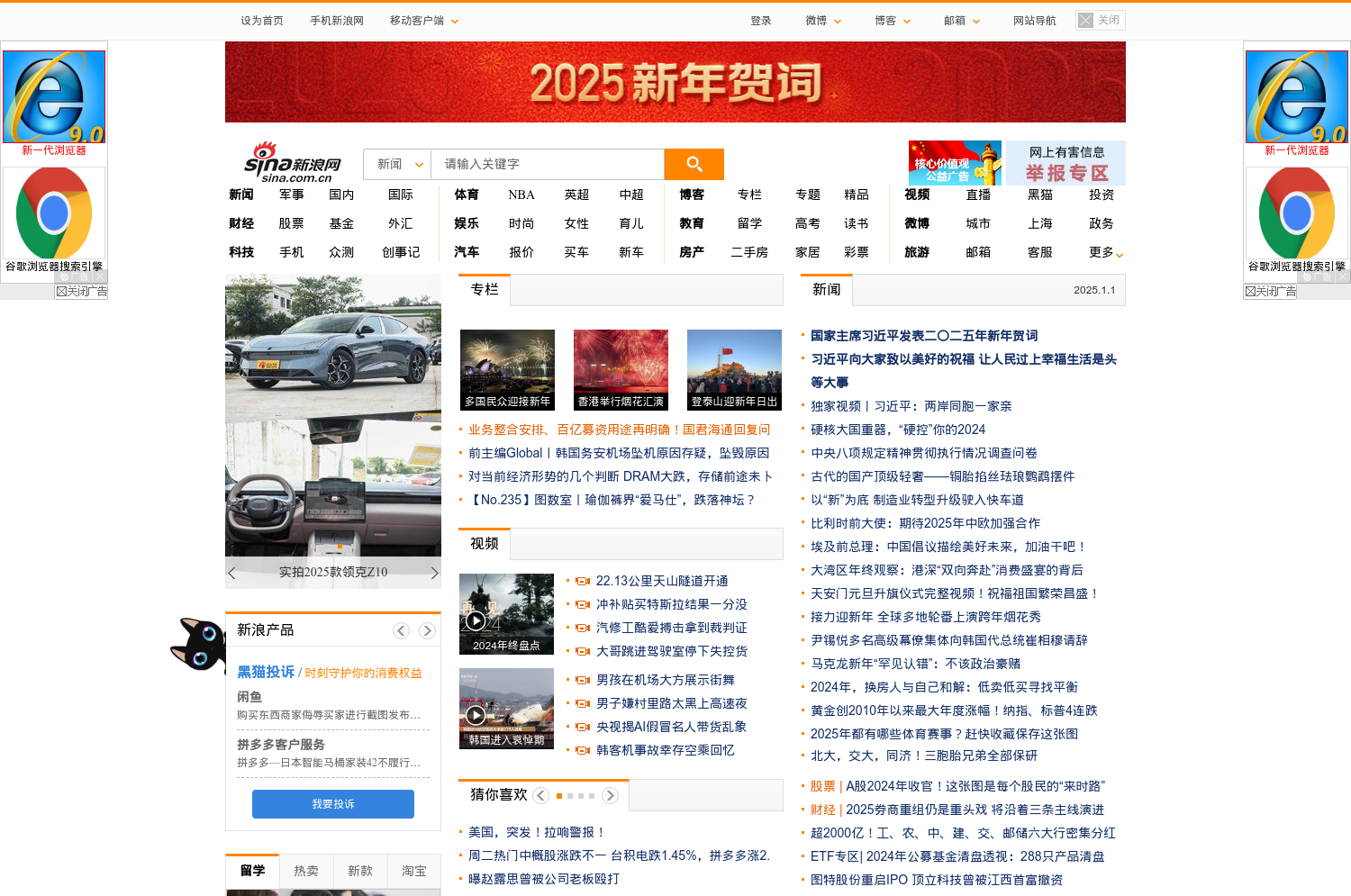Switch to the 热卖 tab

click(306, 871)
